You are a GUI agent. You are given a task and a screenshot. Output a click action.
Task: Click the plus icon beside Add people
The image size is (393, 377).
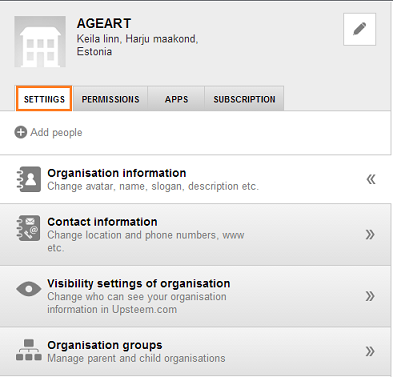[20, 132]
